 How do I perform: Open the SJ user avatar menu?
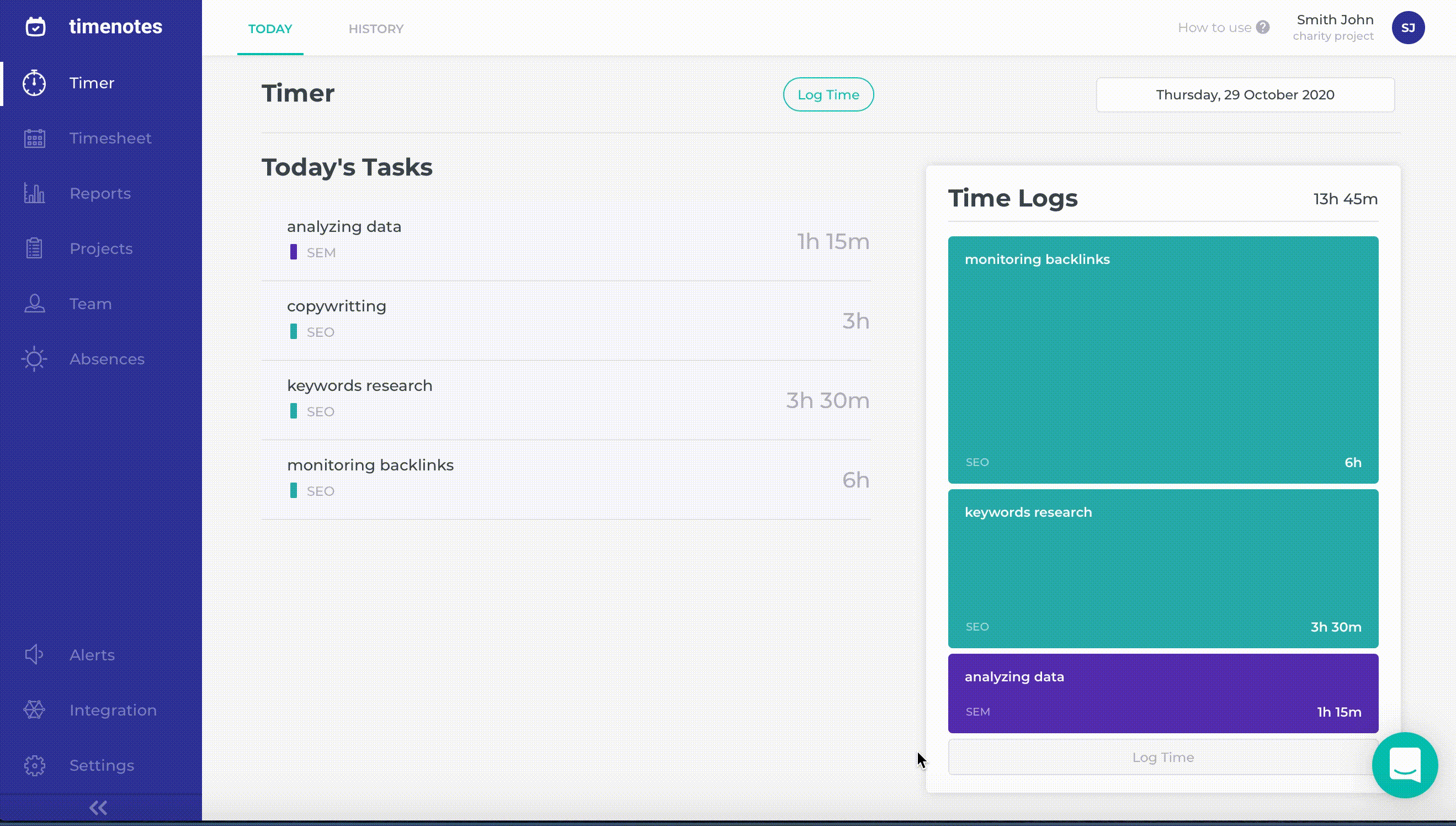(1407, 28)
